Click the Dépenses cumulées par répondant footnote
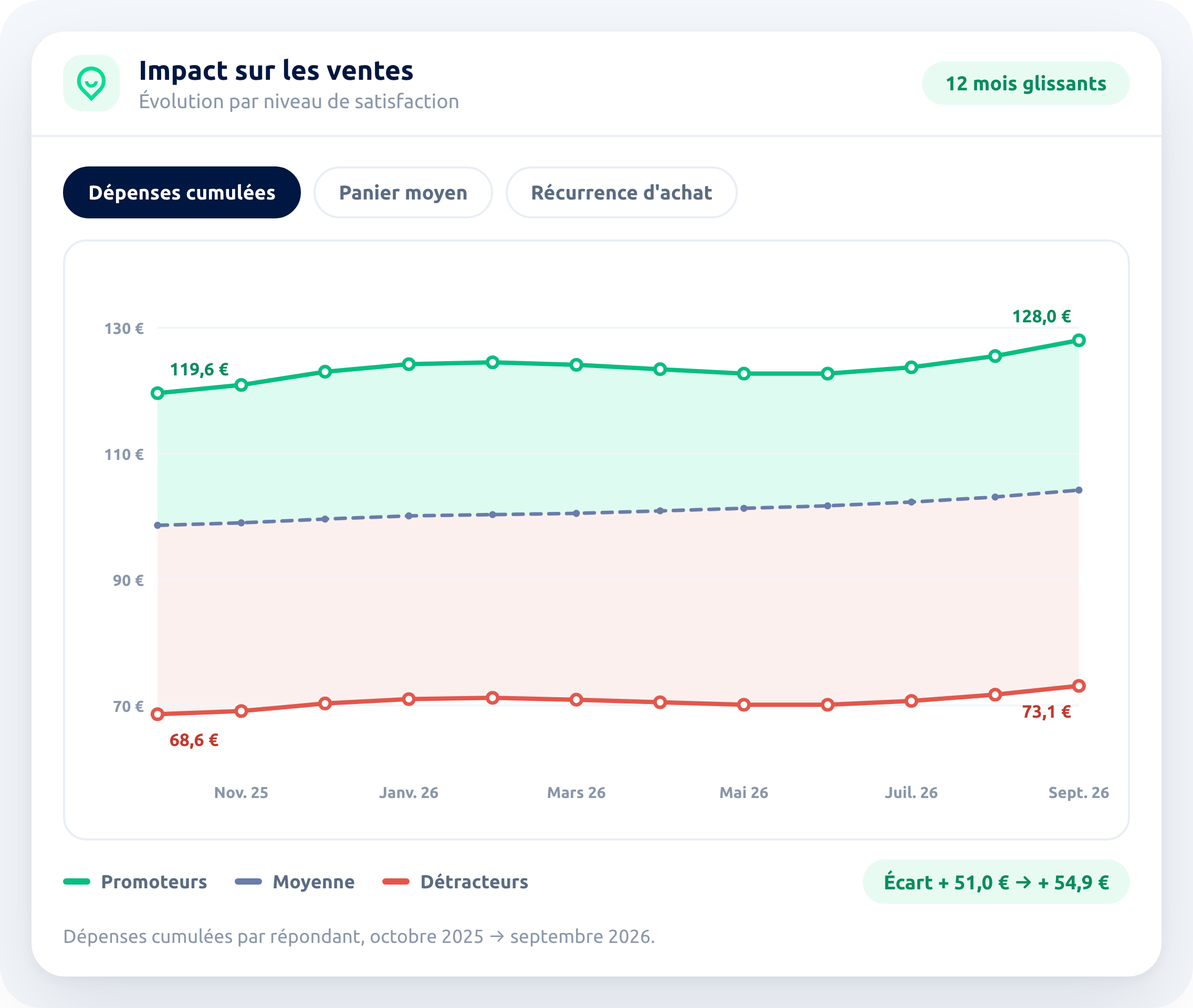The width and height of the screenshot is (1193, 1008). (359, 937)
